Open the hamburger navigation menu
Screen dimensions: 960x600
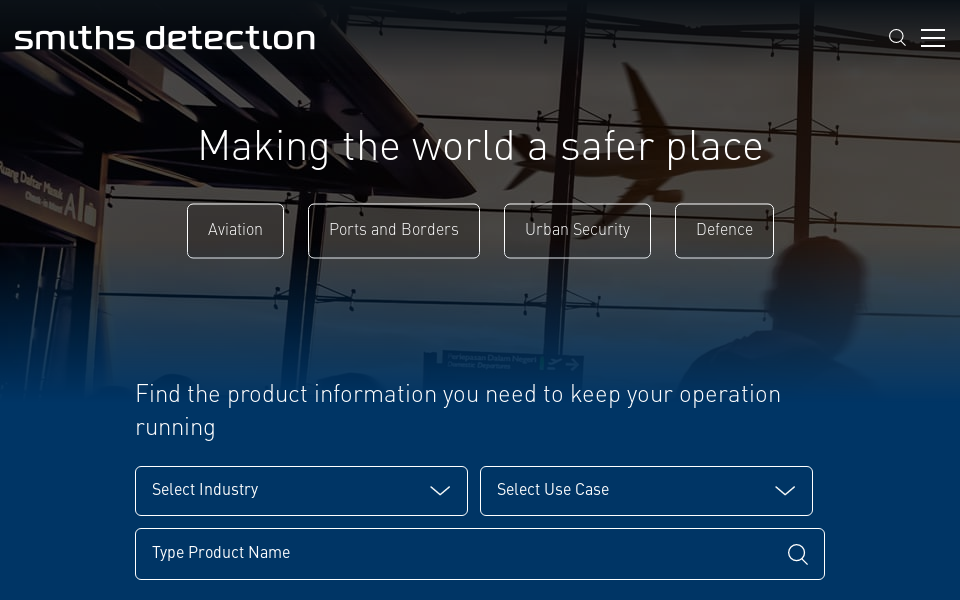(x=933, y=37)
